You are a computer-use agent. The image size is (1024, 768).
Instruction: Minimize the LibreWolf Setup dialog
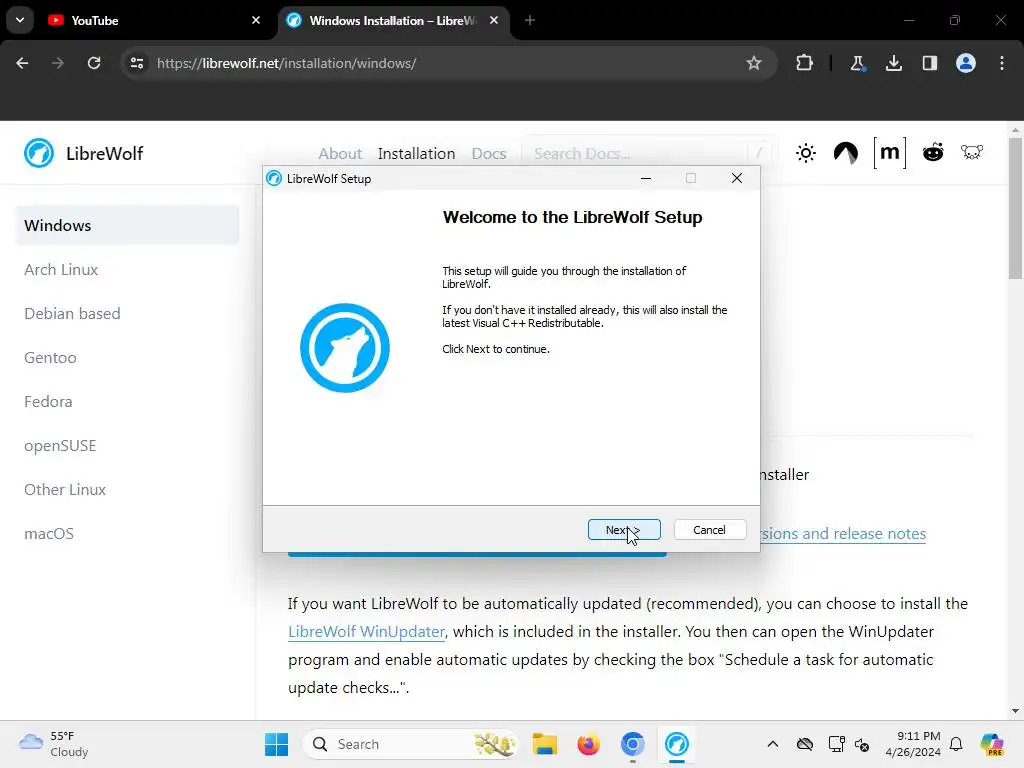click(x=646, y=178)
